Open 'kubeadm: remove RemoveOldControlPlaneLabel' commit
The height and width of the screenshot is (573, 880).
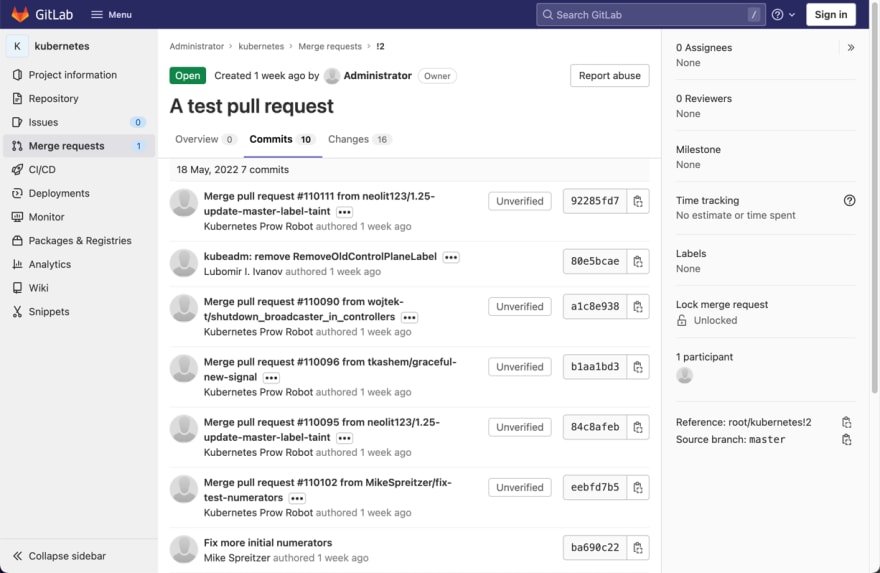[320, 256]
